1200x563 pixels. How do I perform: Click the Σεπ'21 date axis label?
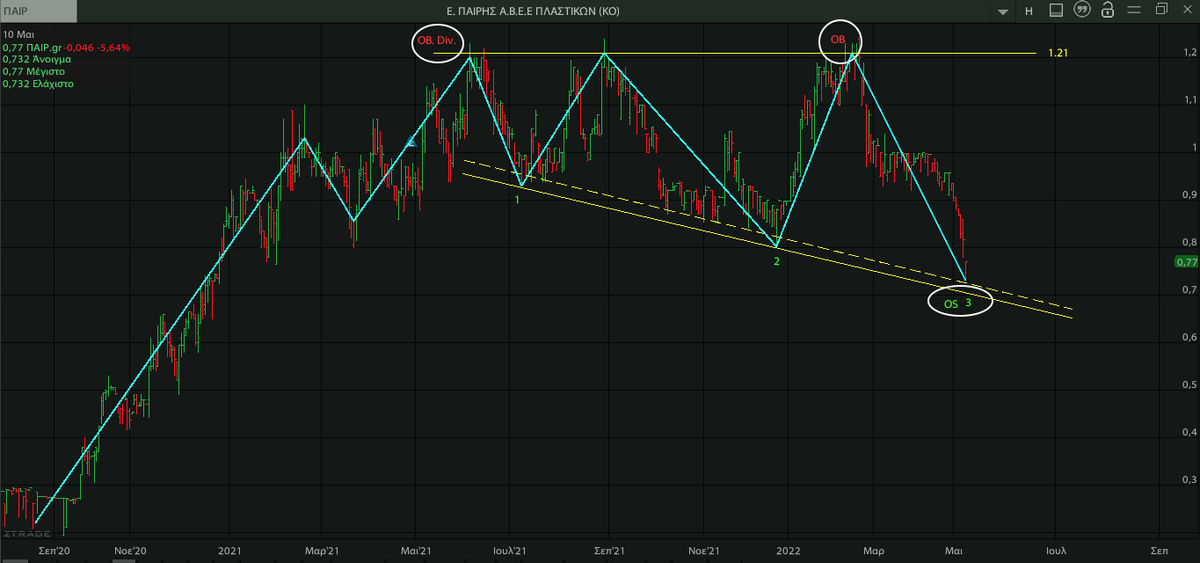[x=609, y=550]
